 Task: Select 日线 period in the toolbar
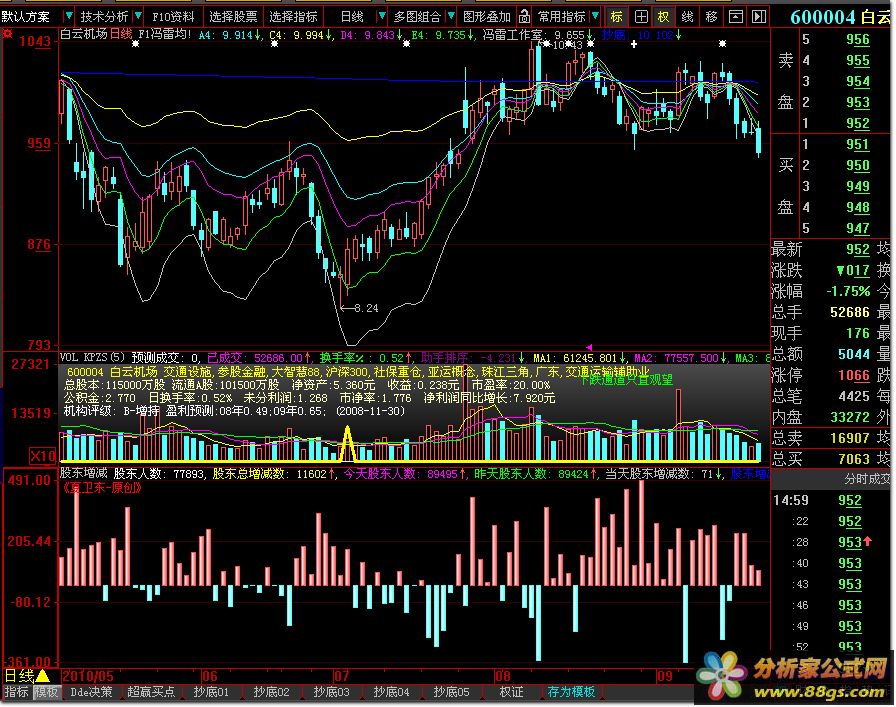pyautogui.click(x=352, y=17)
